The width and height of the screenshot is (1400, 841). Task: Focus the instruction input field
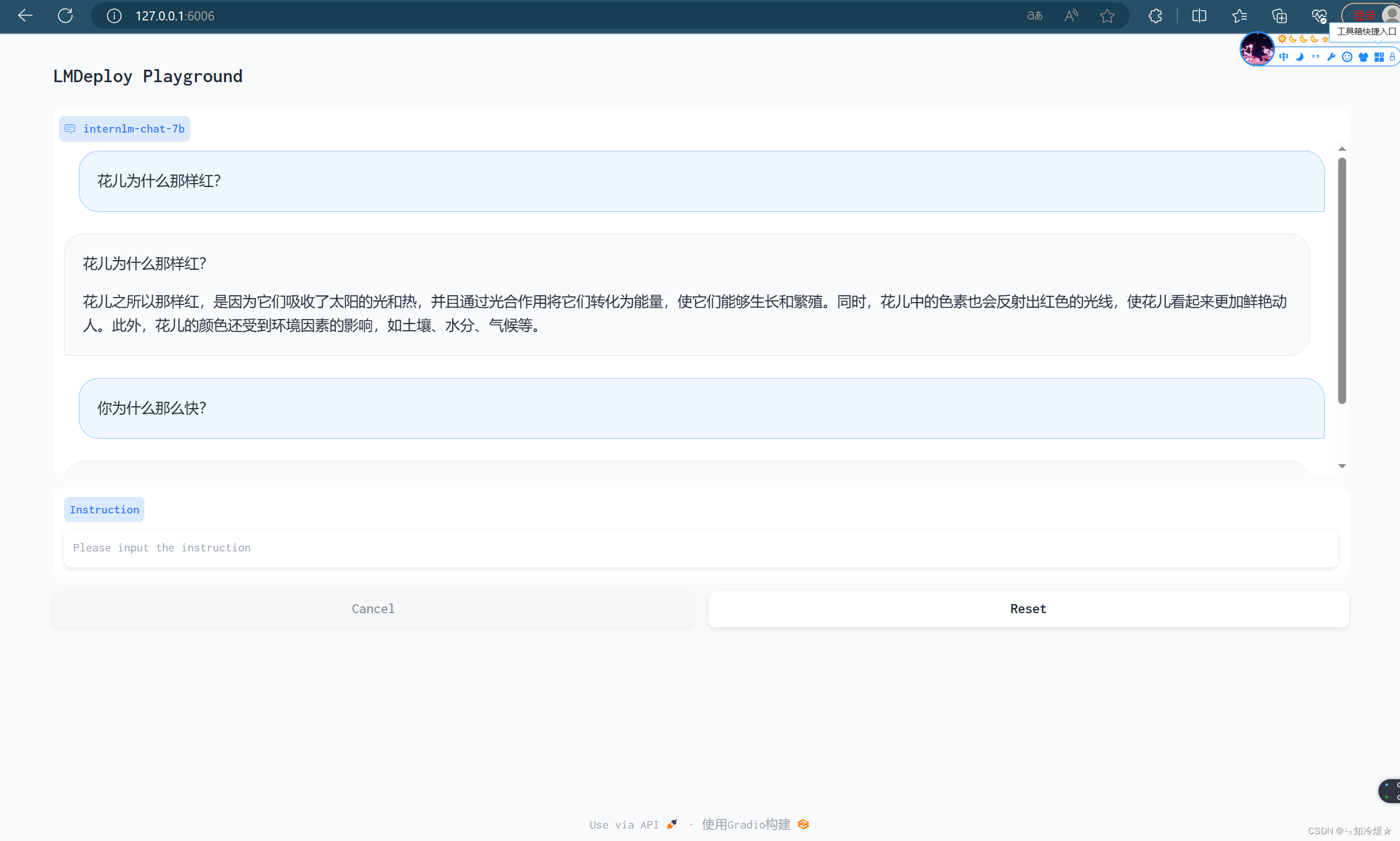click(x=701, y=547)
